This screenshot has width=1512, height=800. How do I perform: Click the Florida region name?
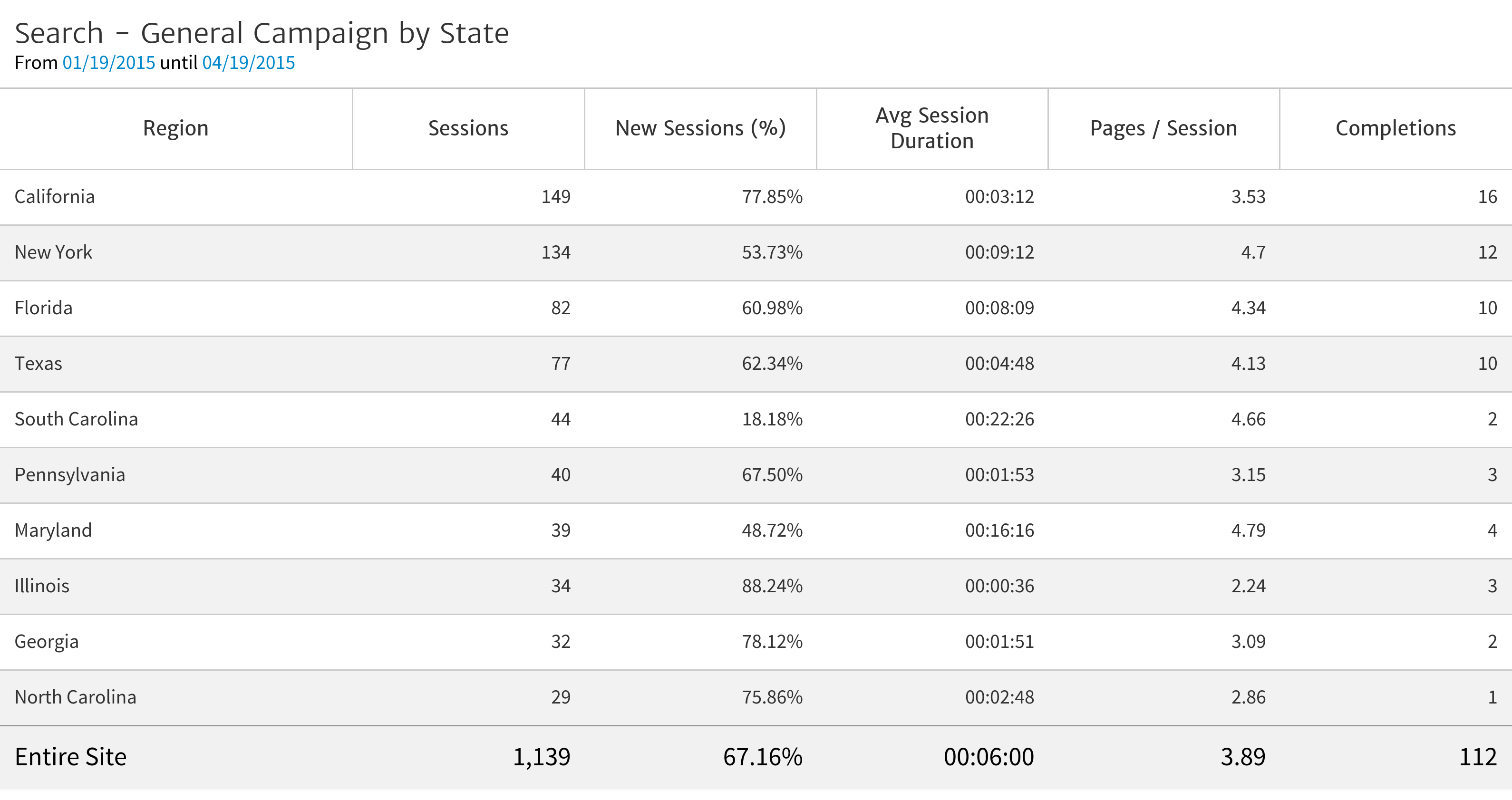[43, 308]
